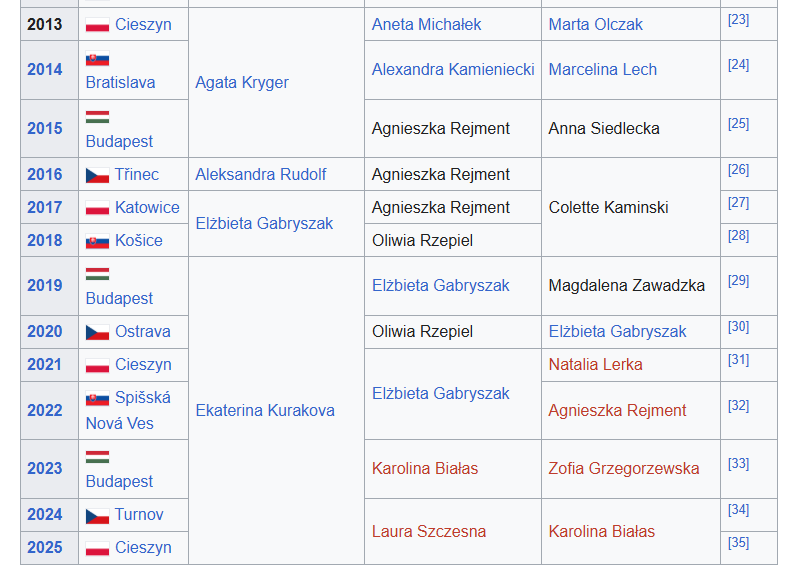Follow the Aleksandra Rudolf link
Screen dimensions: 791x580
(x=260, y=174)
